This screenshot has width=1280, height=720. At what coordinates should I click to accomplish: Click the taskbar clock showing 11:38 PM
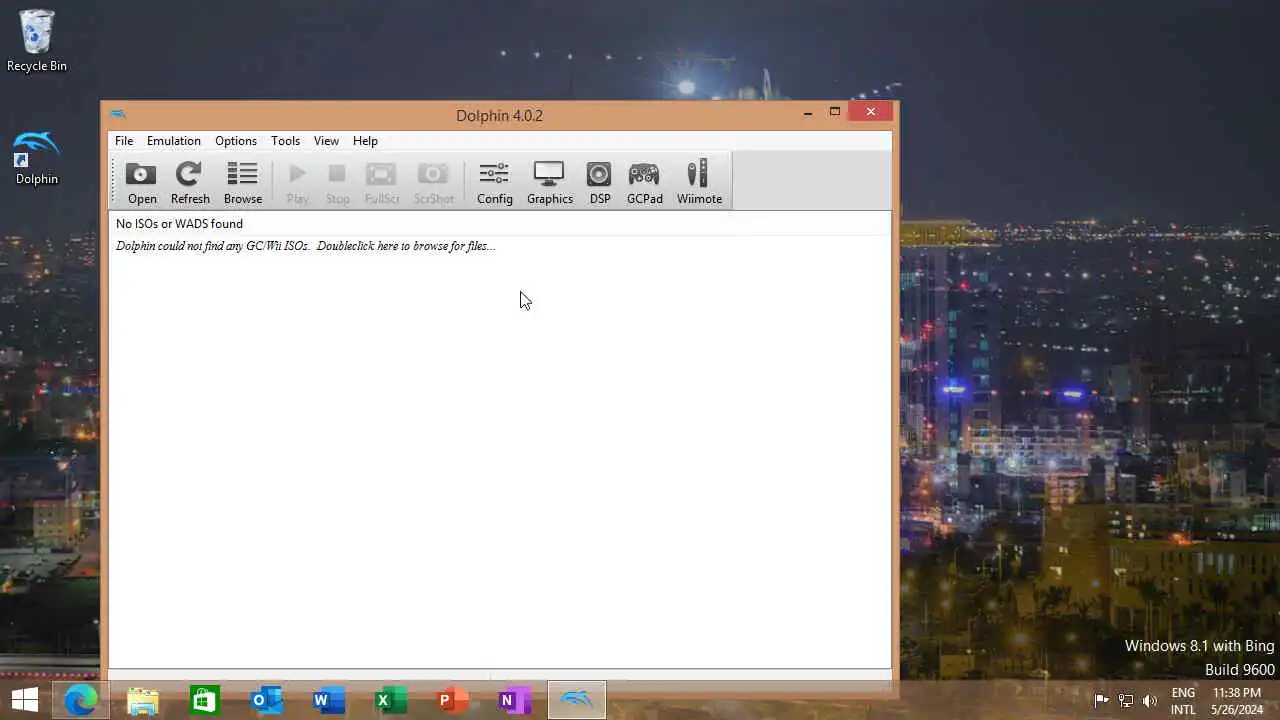[1236, 700]
